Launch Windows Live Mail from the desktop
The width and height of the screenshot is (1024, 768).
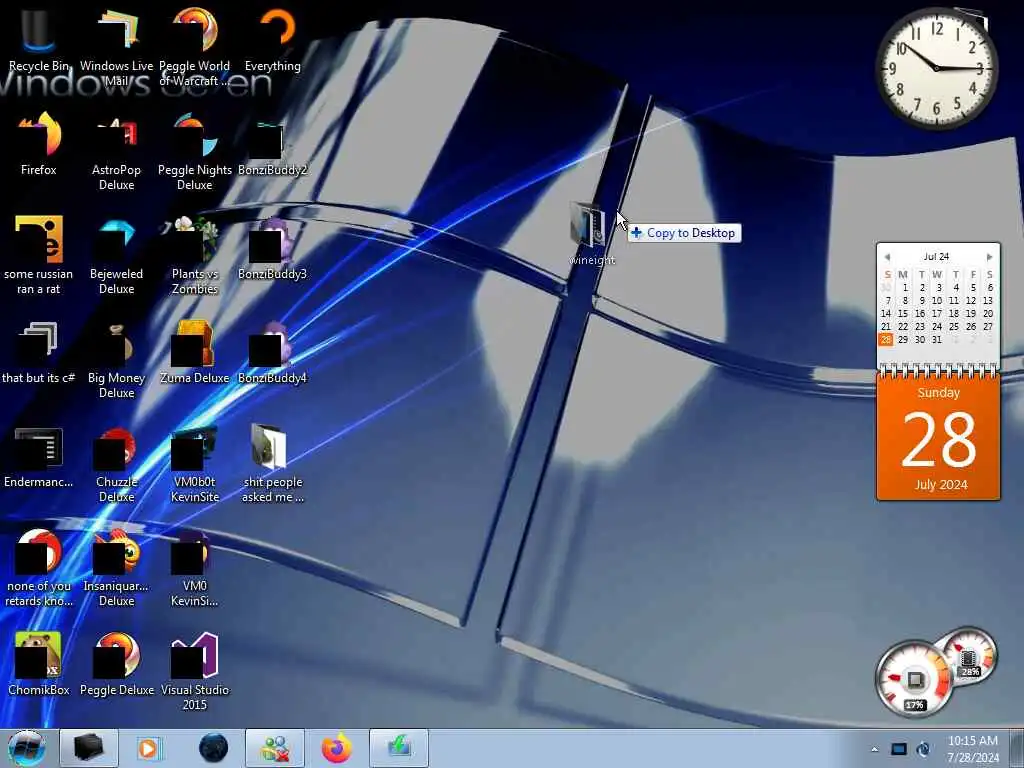(x=116, y=46)
